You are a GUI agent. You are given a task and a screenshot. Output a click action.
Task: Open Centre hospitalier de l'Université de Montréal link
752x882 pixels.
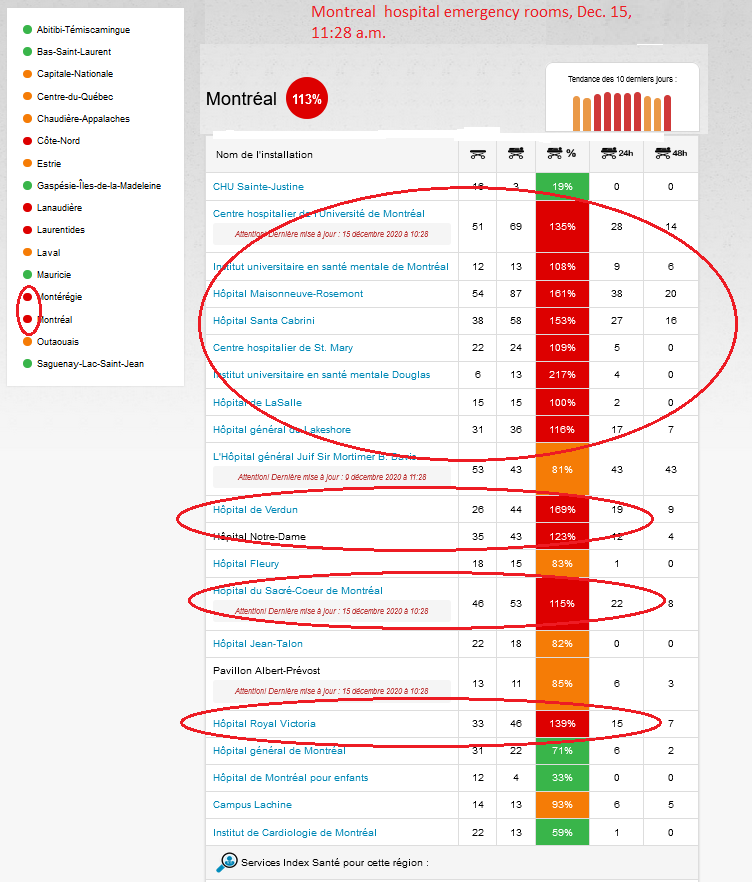point(318,213)
